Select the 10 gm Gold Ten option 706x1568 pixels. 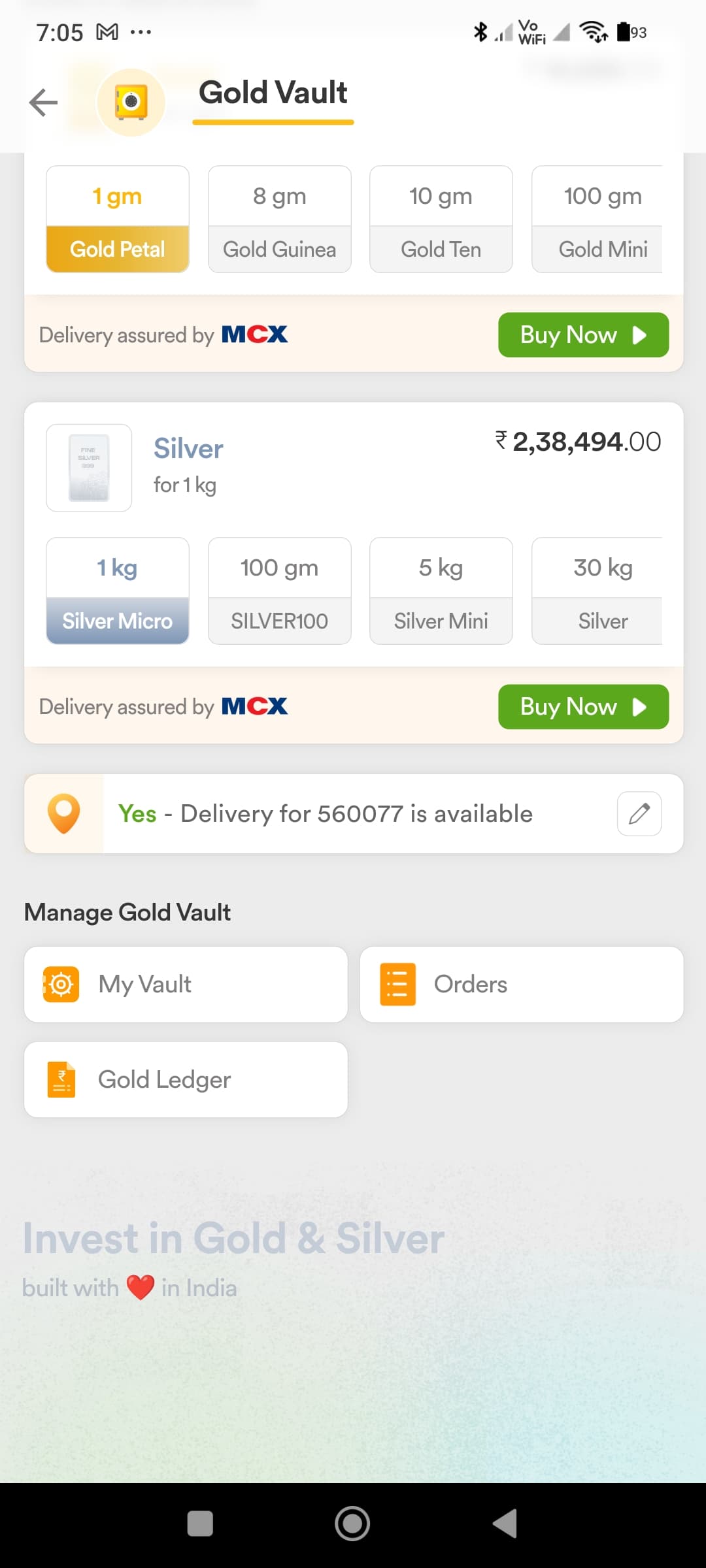pos(441,219)
